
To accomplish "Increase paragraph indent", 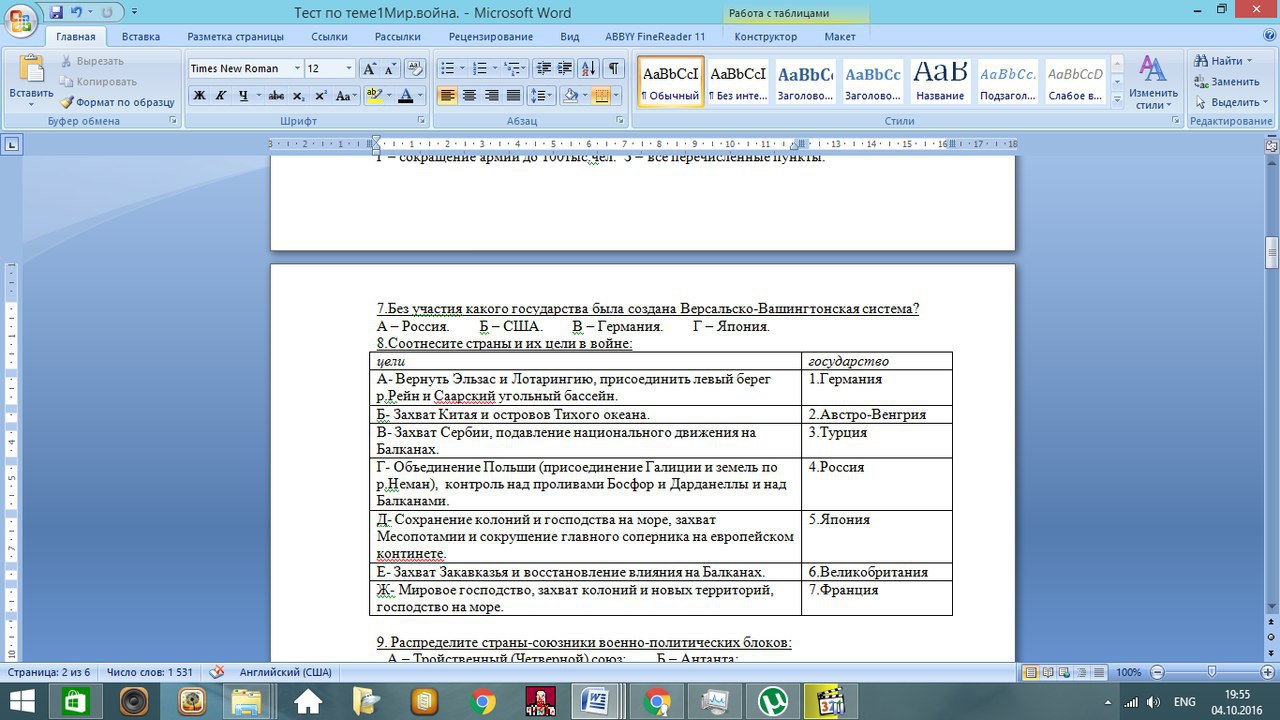I will click(x=565, y=69).
